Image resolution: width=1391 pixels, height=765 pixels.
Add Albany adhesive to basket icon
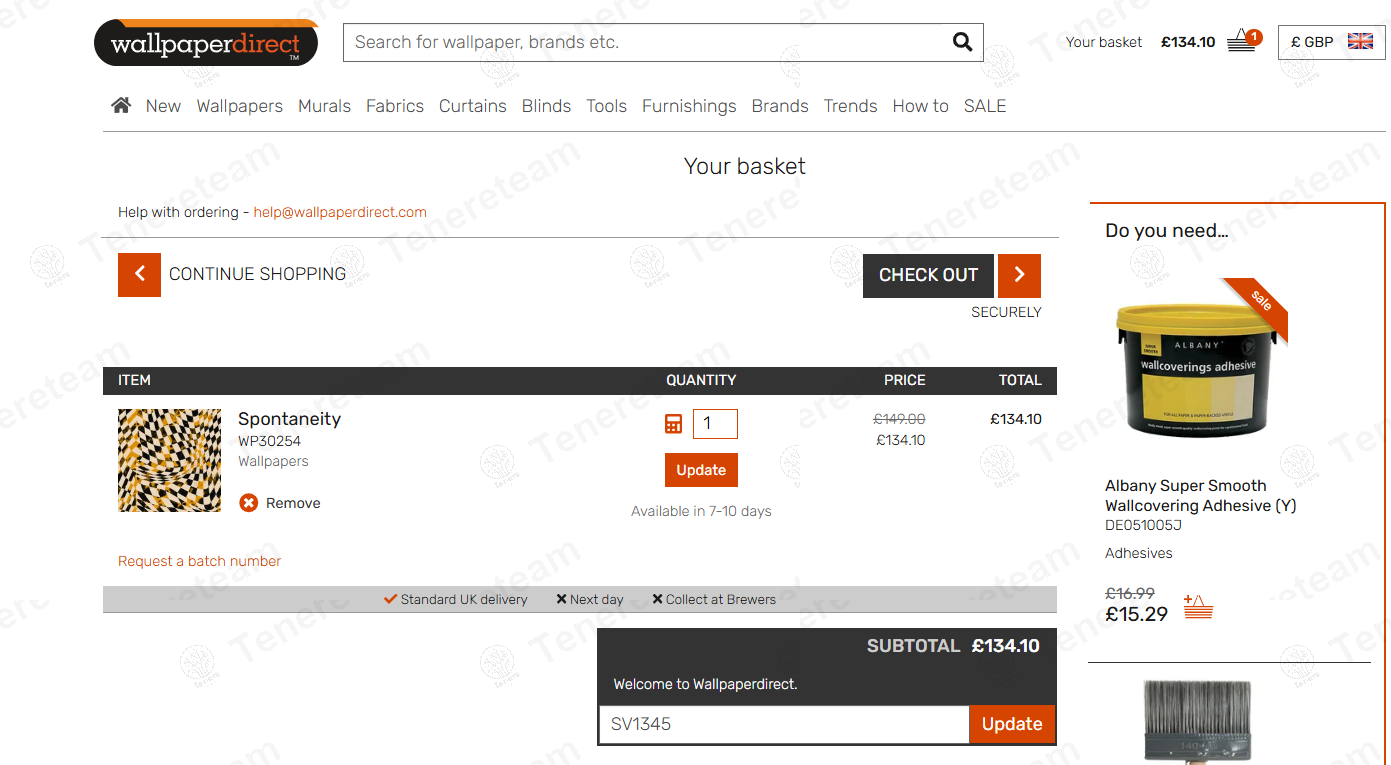click(1198, 606)
